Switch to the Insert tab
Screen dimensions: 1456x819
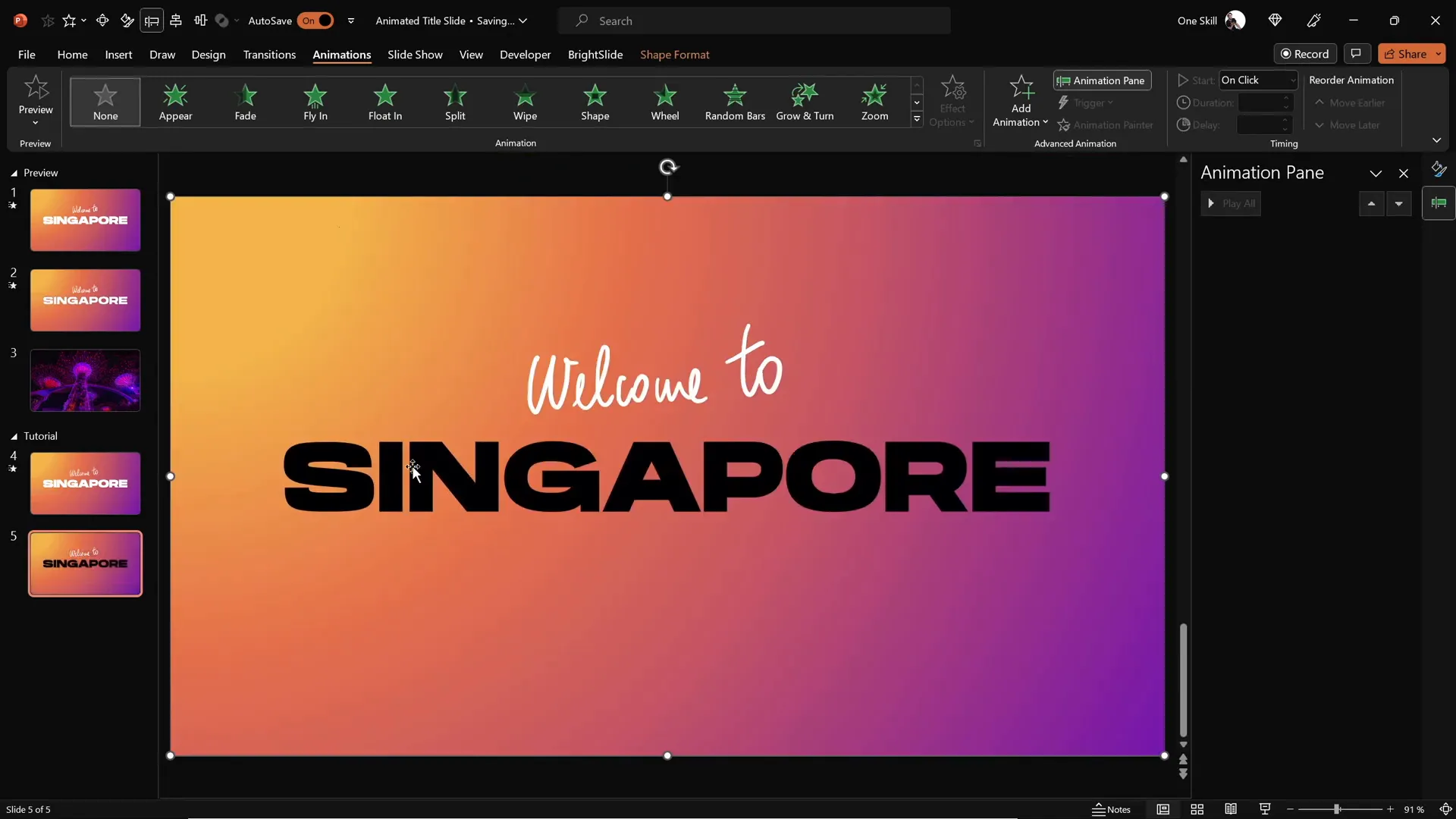coord(118,55)
